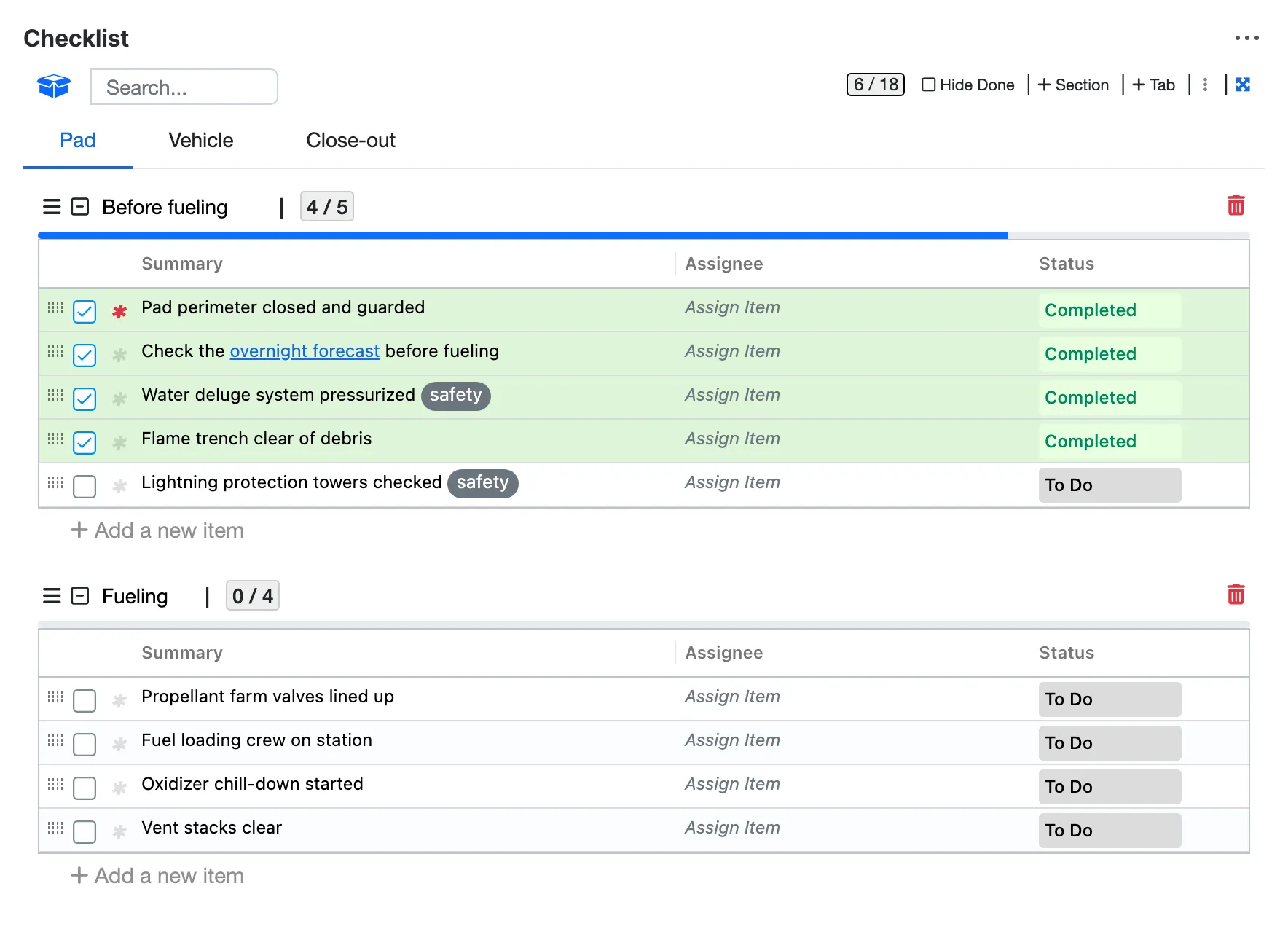Focus the Search input field

[184, 87]
